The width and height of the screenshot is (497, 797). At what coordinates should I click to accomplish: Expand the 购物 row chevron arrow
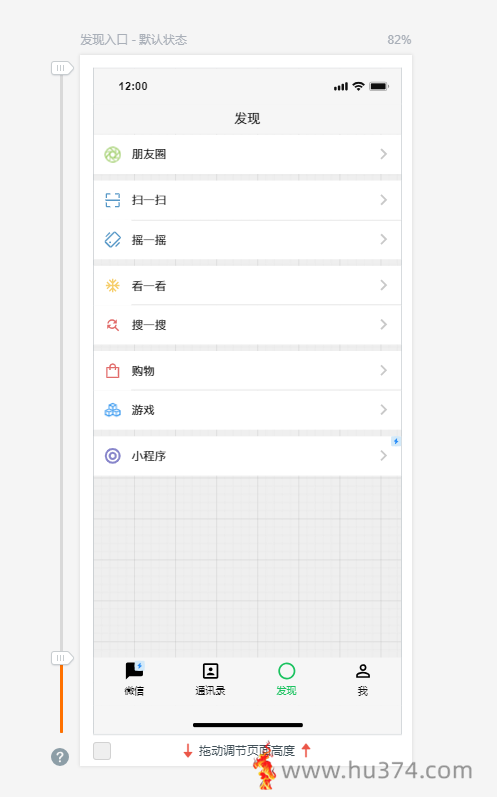[384, 371]
